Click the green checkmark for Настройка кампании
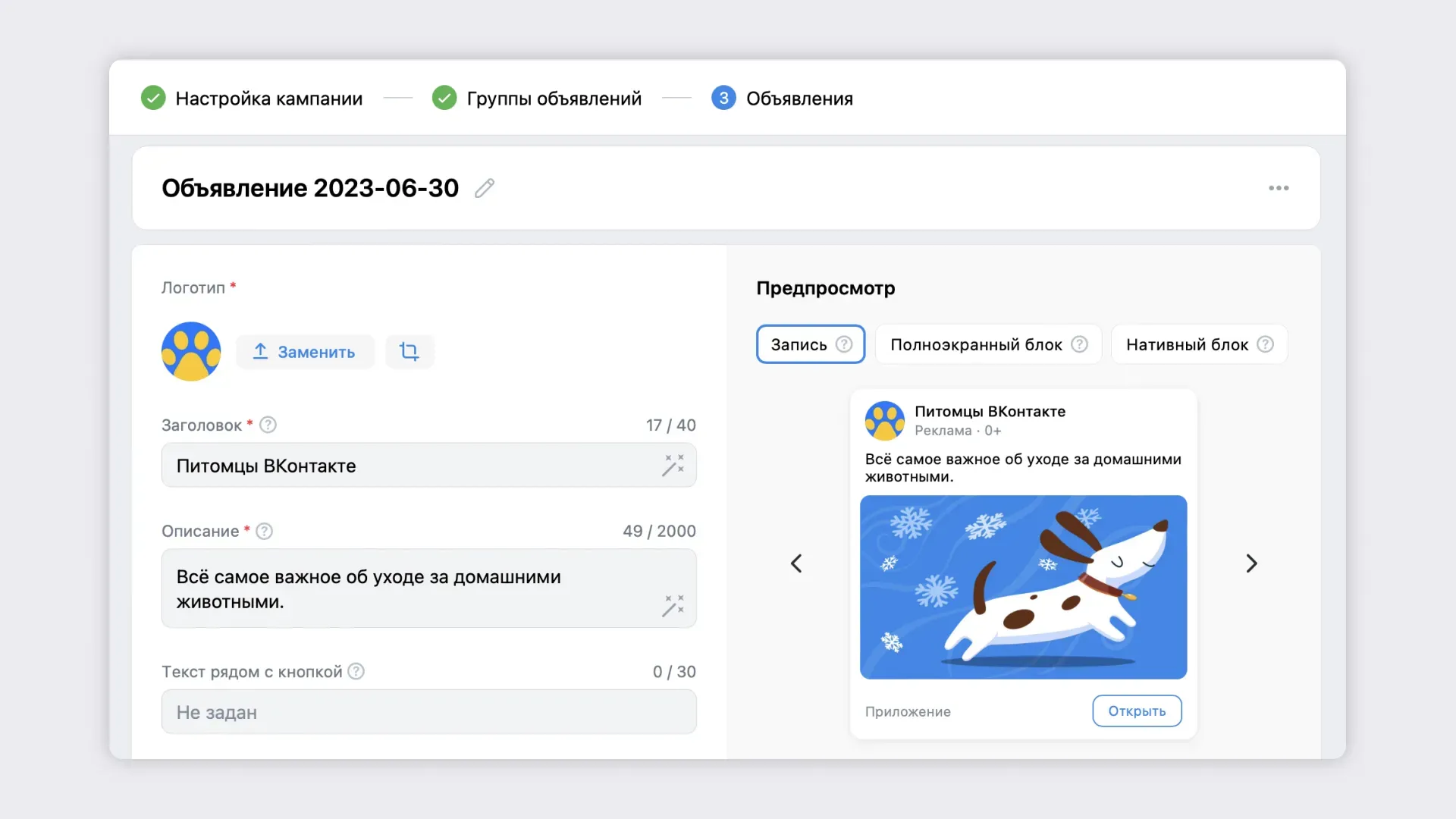The width and height of the screenshot is (1456, 819). pyautogui.click(x=153, y=98)
